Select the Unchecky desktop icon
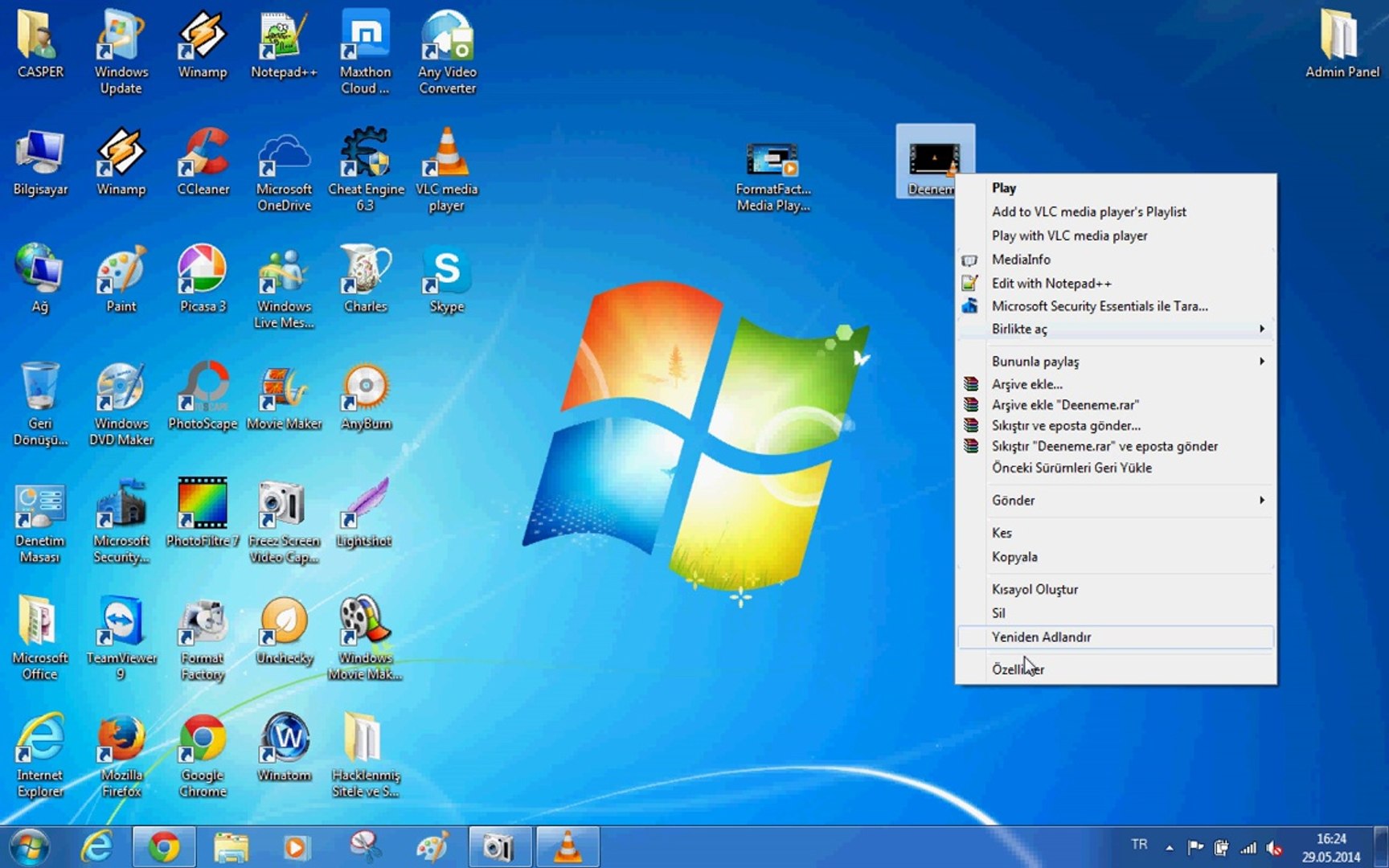The width and height of the screenshot is (1389, 868). tap(284, 631)
